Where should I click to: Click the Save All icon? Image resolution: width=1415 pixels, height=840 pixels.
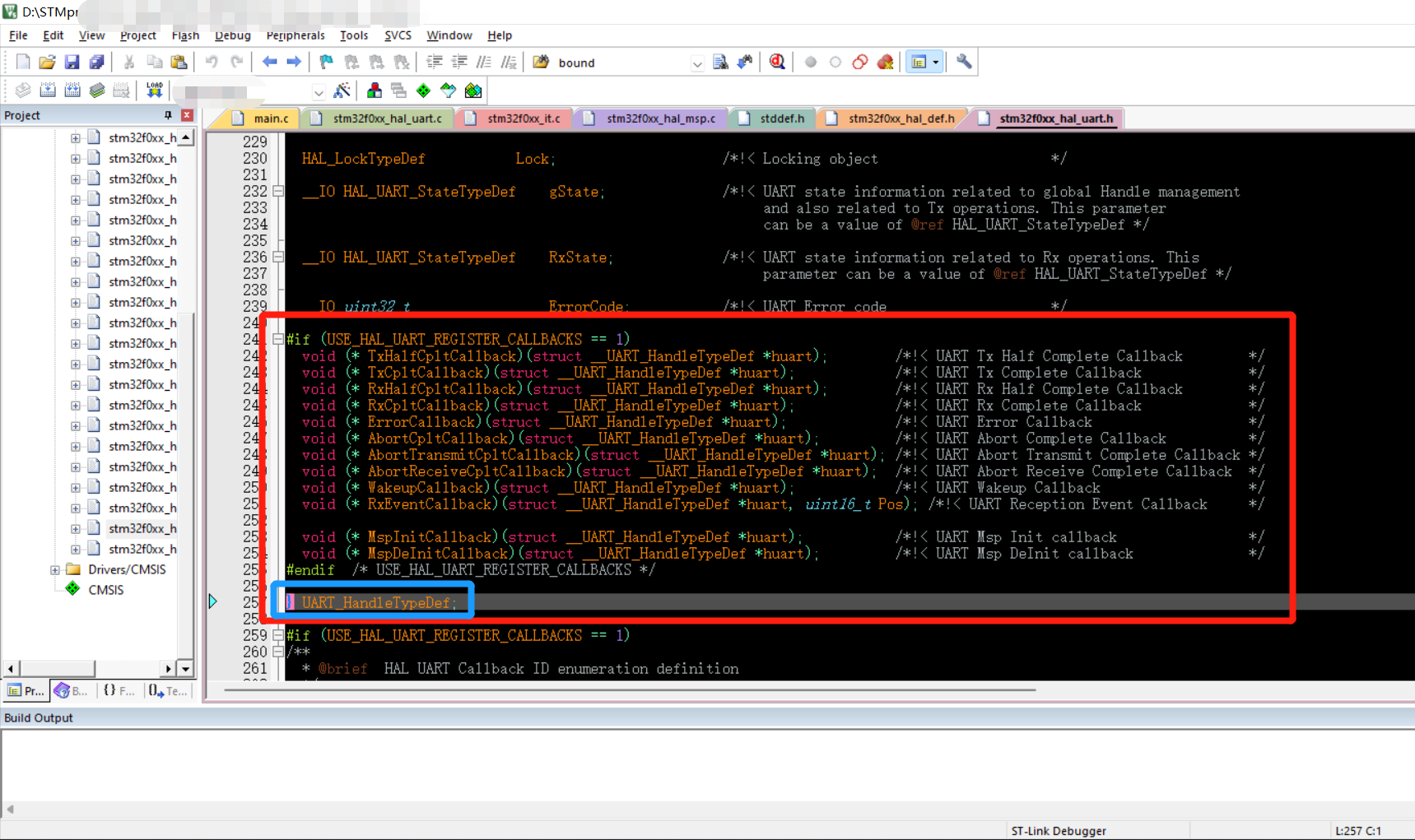(x=97, y=62)
